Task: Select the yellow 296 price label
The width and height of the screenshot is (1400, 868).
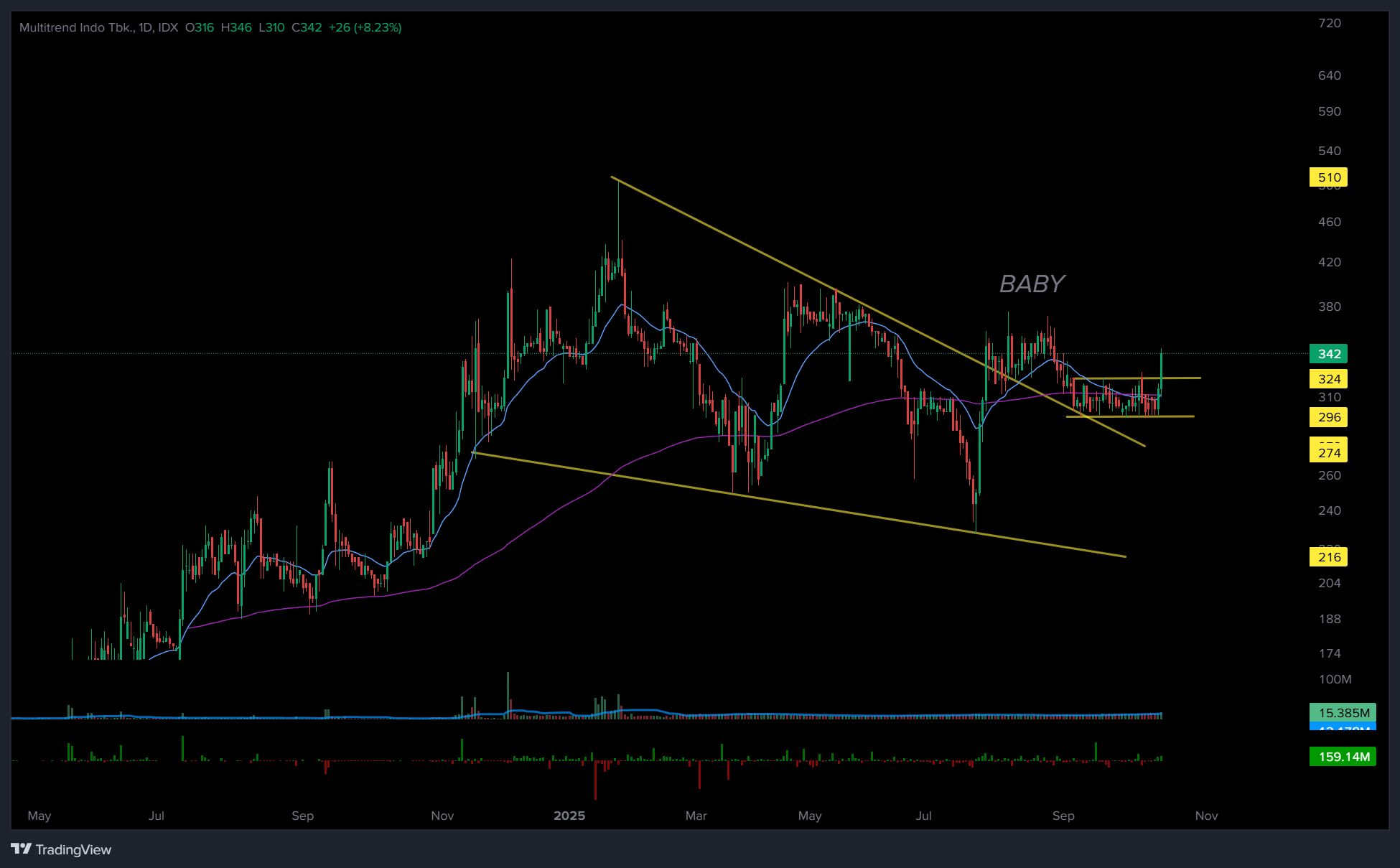Action: 1328,417
